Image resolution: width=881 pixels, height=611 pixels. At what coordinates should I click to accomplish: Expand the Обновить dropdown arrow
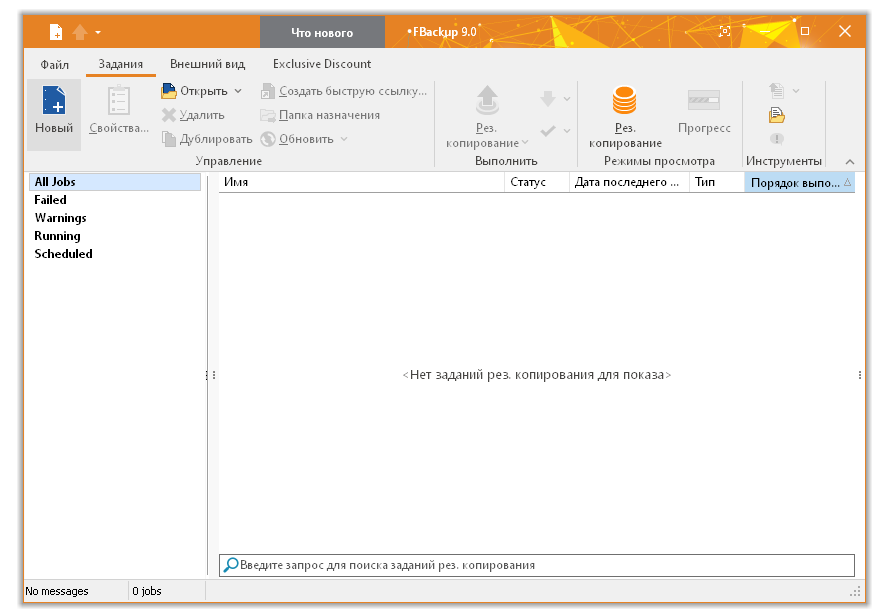[344, 139]
